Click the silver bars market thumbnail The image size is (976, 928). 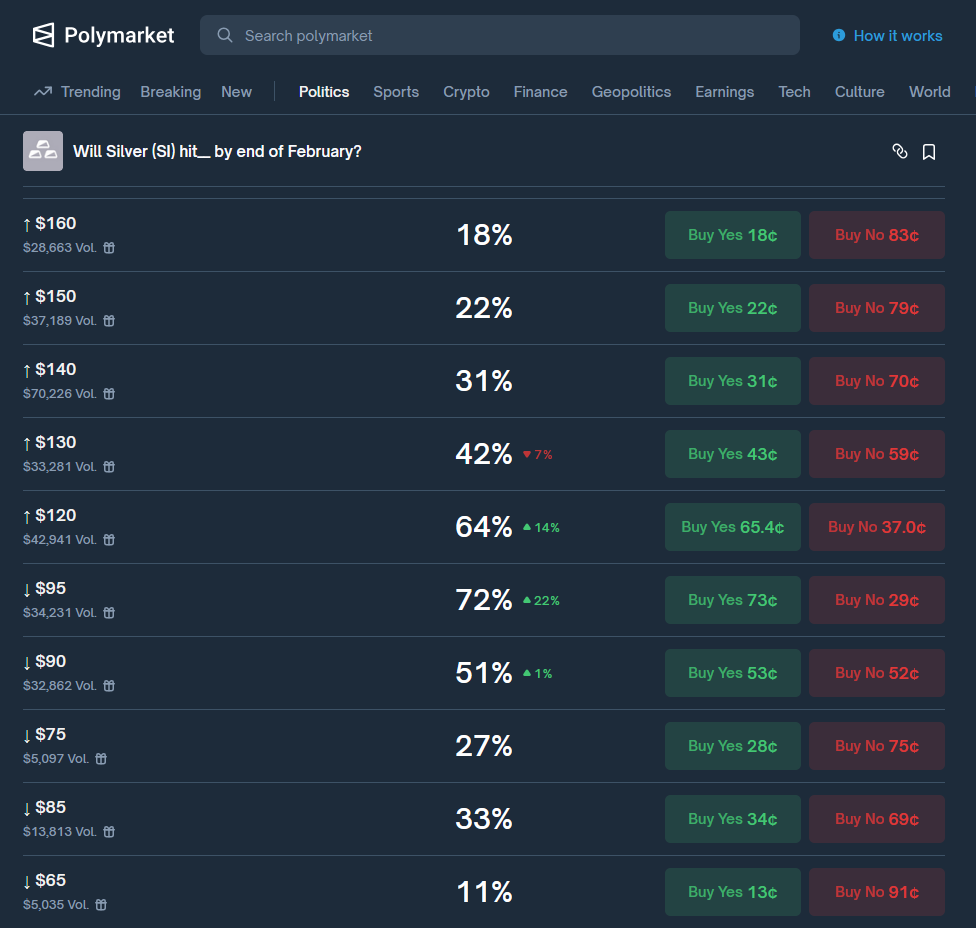[43, 151]
